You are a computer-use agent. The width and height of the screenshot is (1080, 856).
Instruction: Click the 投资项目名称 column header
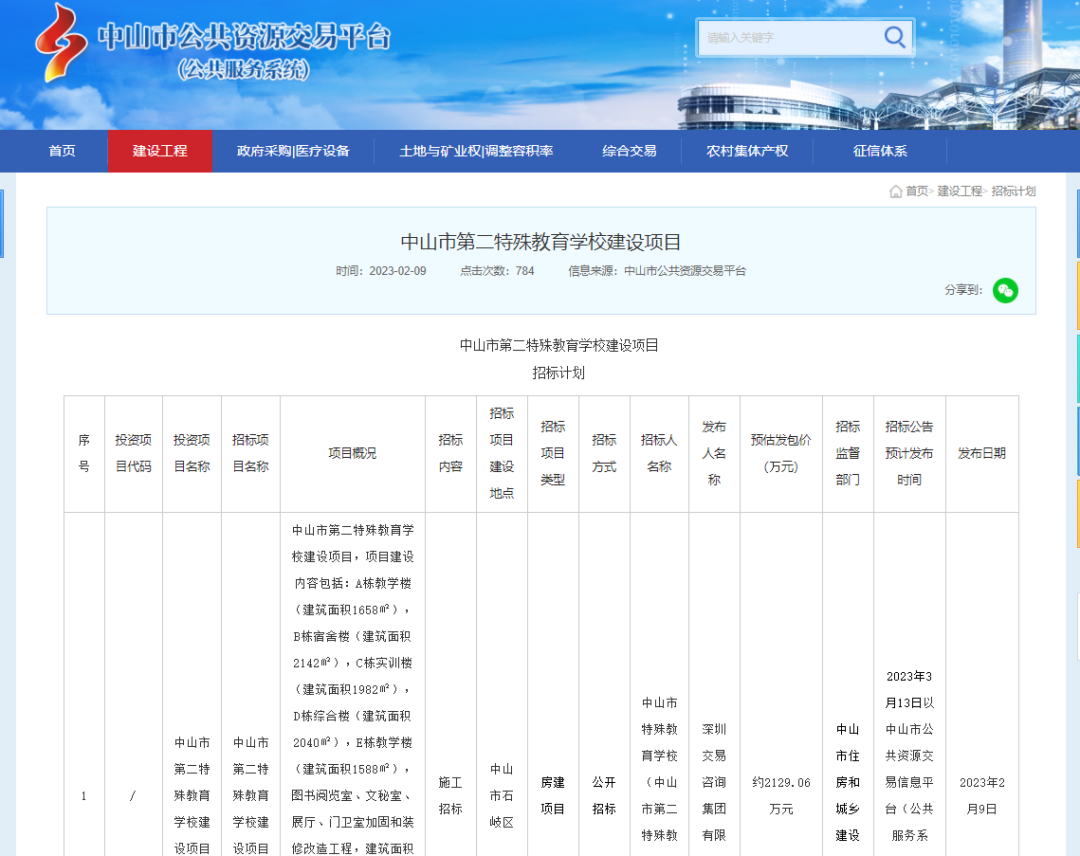coord(191,453)
